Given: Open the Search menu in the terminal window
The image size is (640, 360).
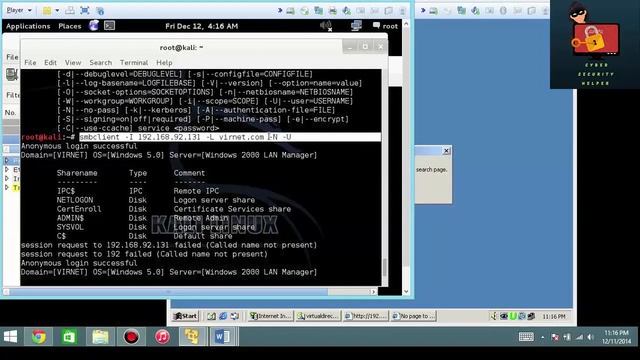Looking at the screenshot, I should [x=101, y=63].
